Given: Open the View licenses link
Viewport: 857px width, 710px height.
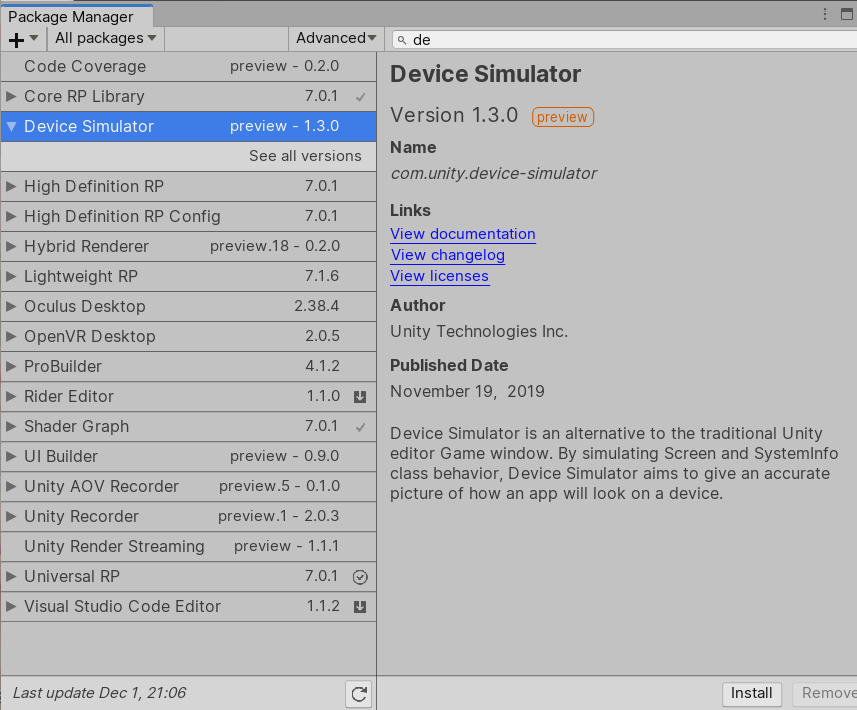Looking at the screenshot, I should (x=439, y=276).
